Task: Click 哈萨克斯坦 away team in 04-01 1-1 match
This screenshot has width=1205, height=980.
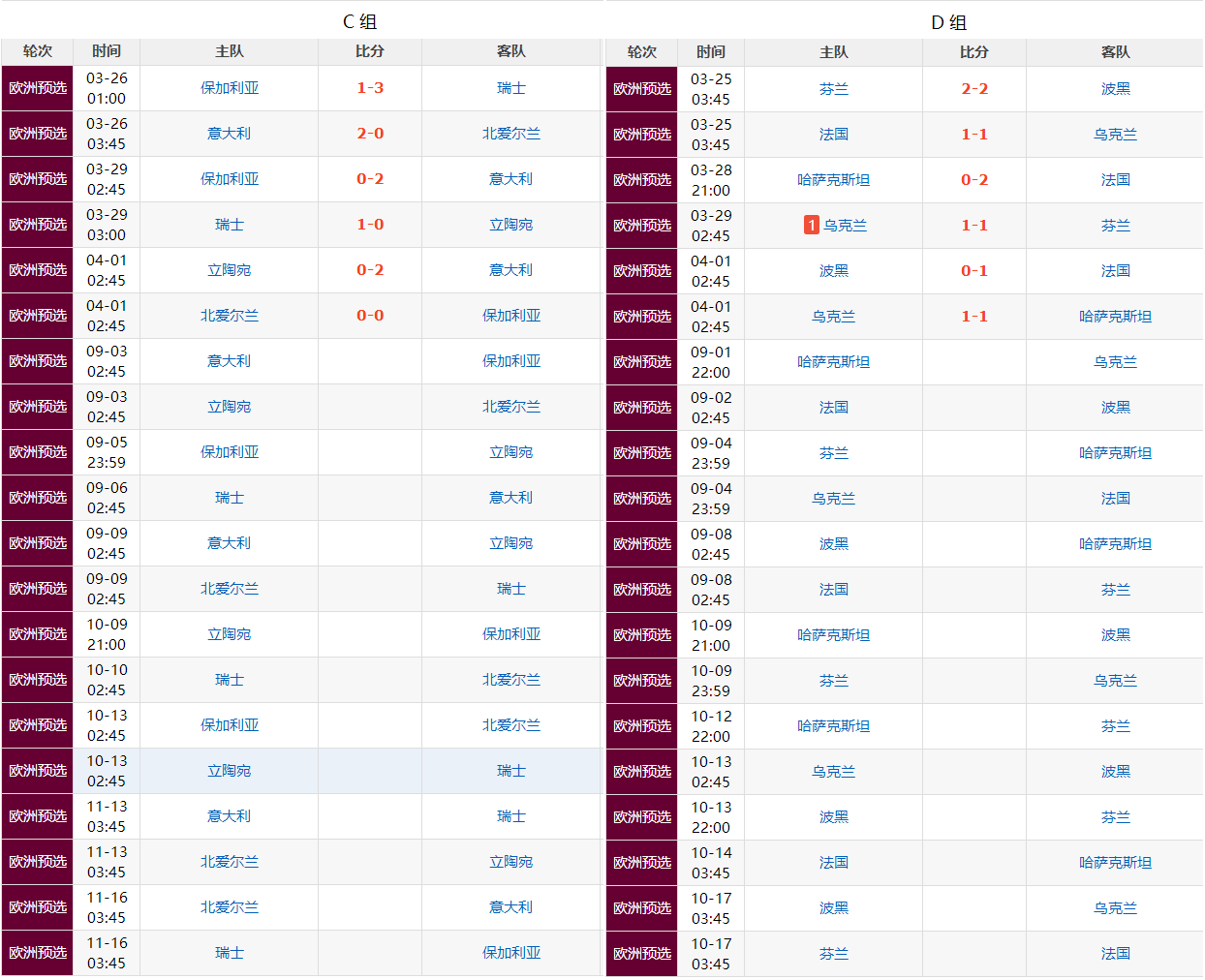Action: tap(1116, 317)
